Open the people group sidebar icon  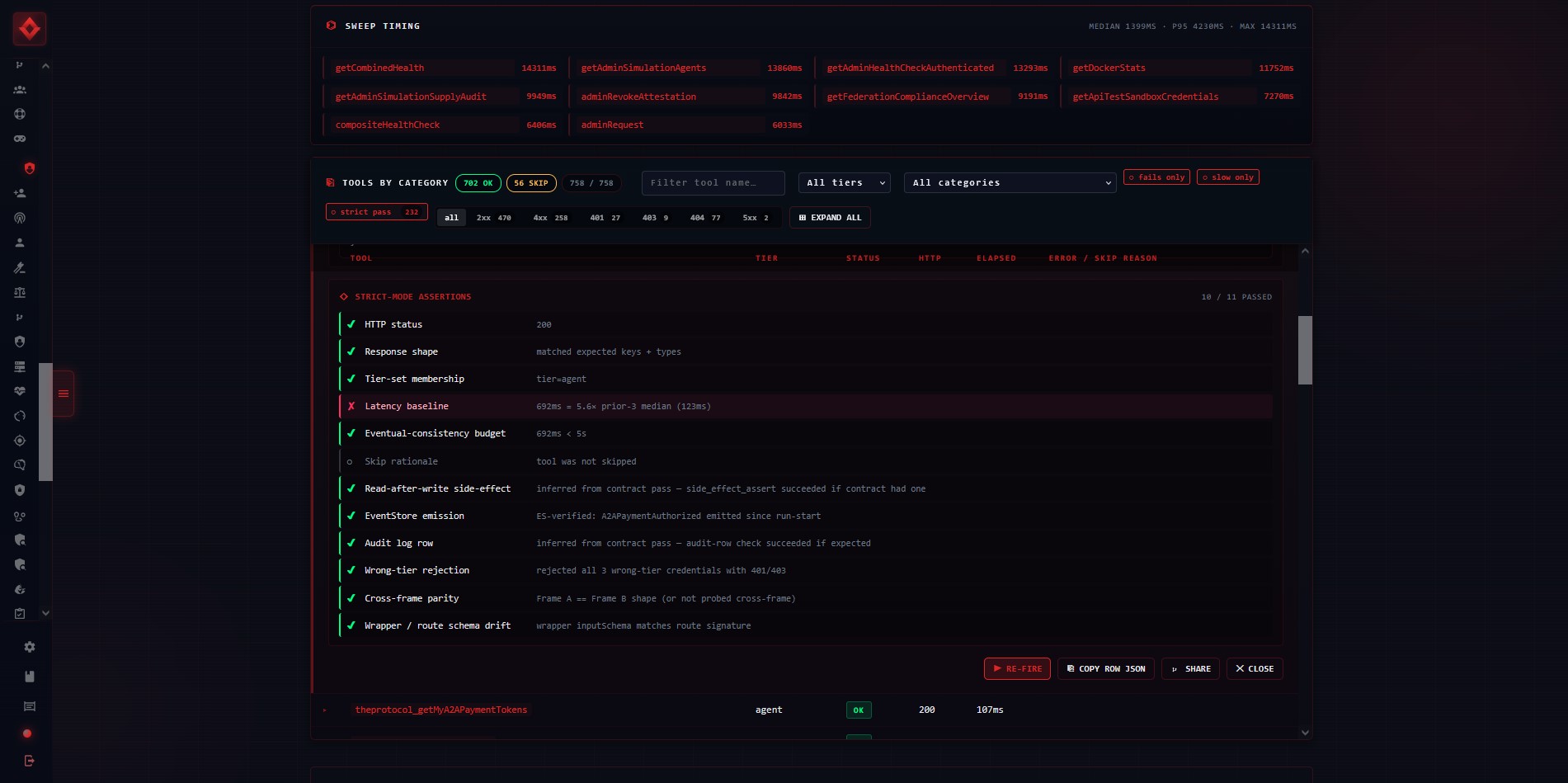tap(20, 89)
